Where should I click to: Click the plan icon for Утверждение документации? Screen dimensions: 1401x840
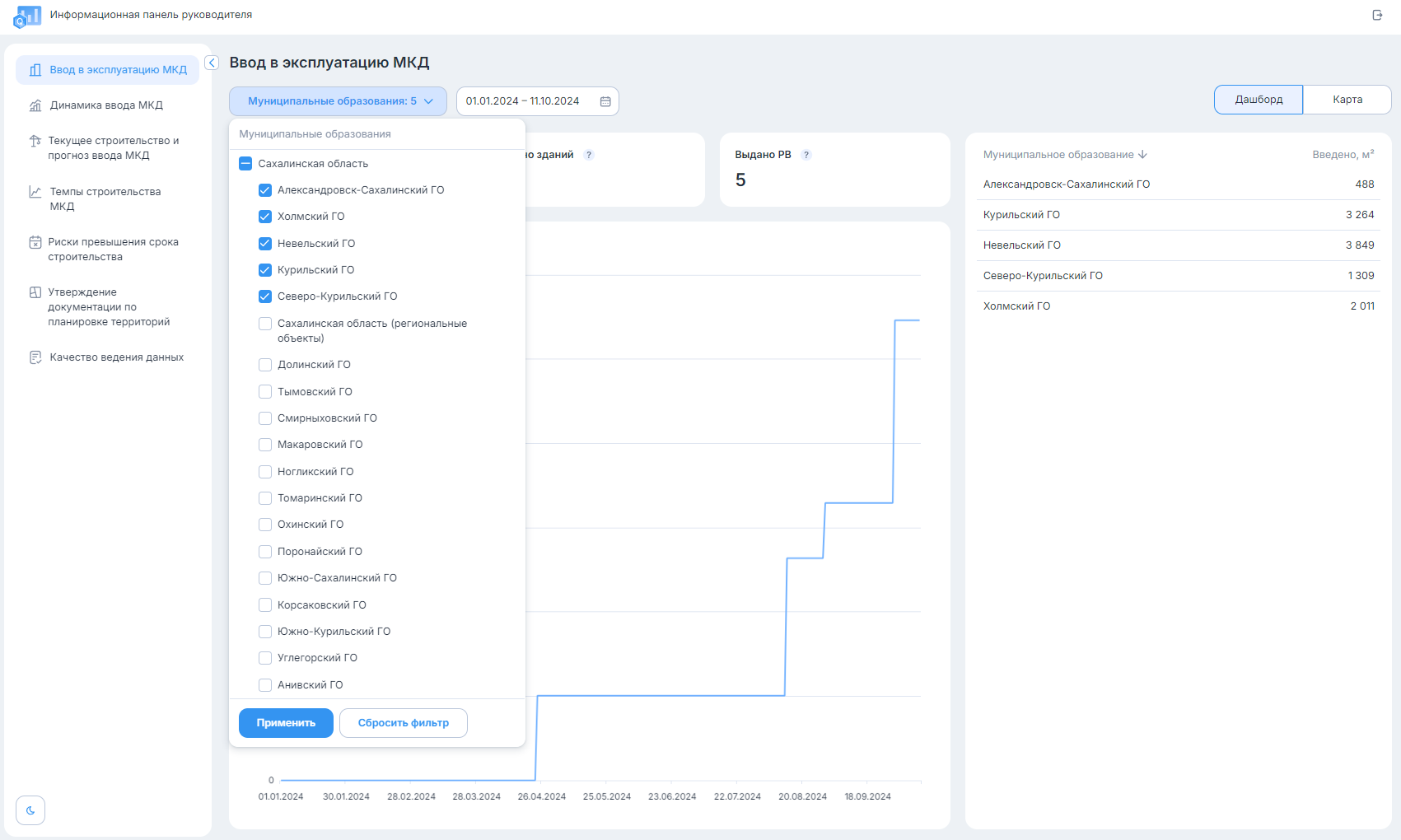tap(35, 292)
